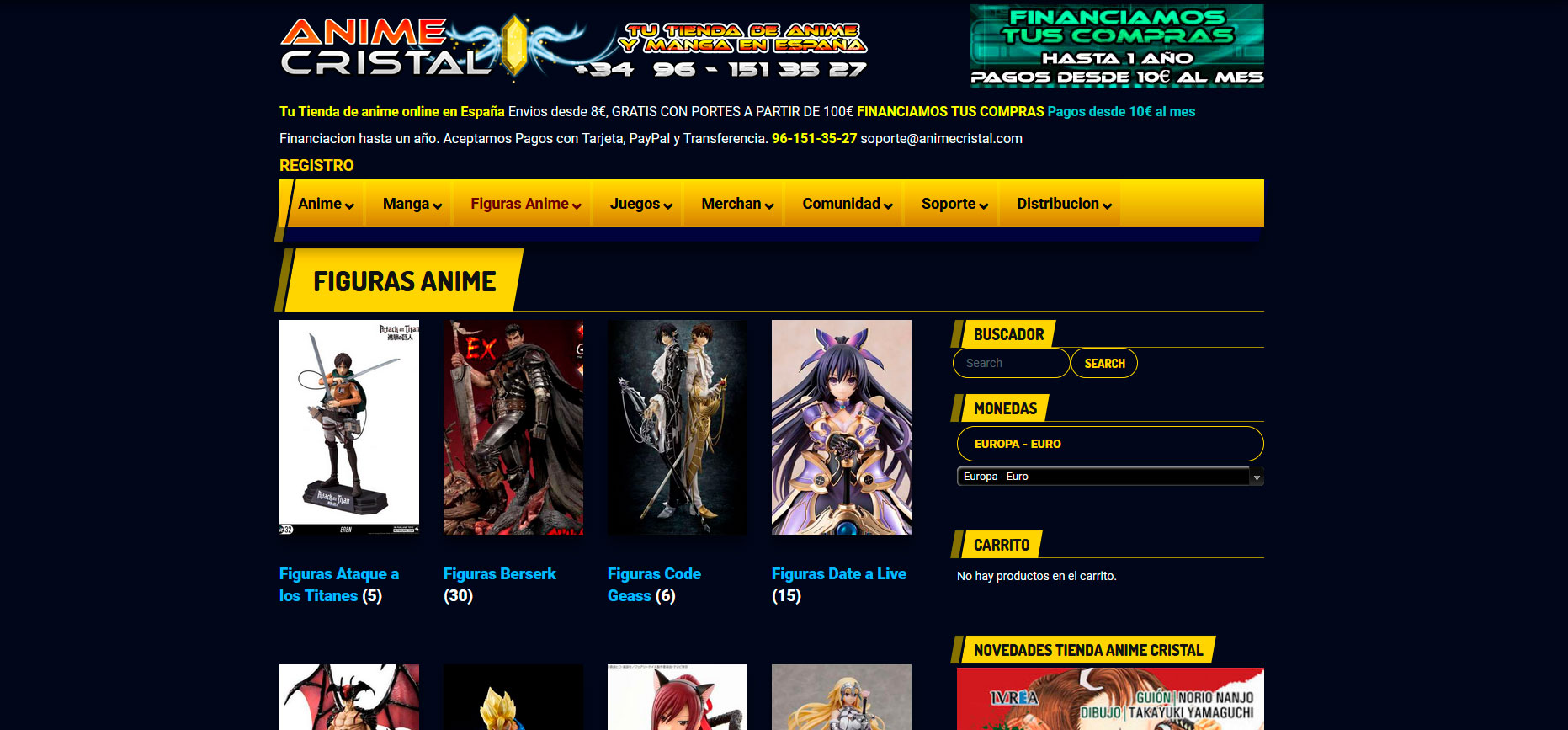Open the Soporte menu
The image size is (1568, 730).
(x=954, y=204)
